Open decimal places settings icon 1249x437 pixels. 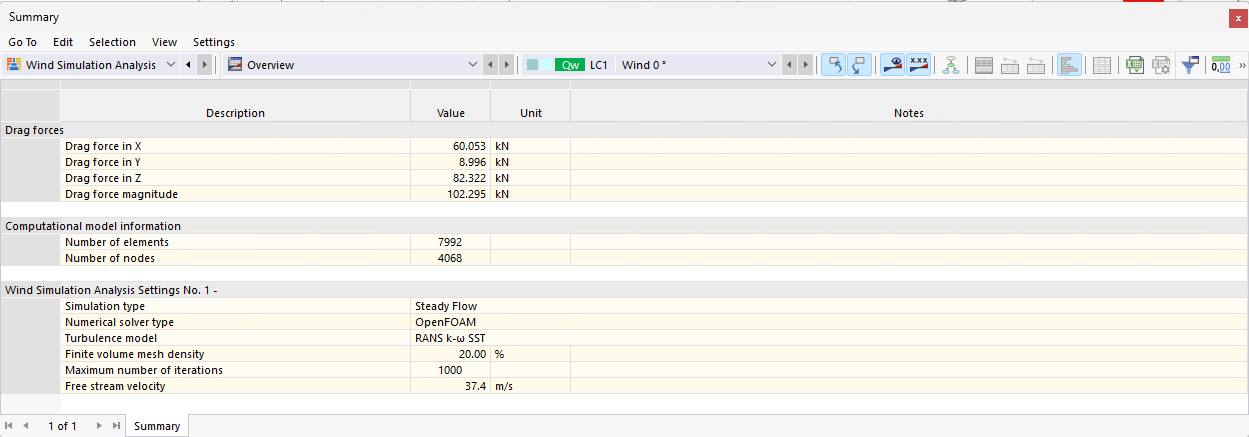(1221, 65)
